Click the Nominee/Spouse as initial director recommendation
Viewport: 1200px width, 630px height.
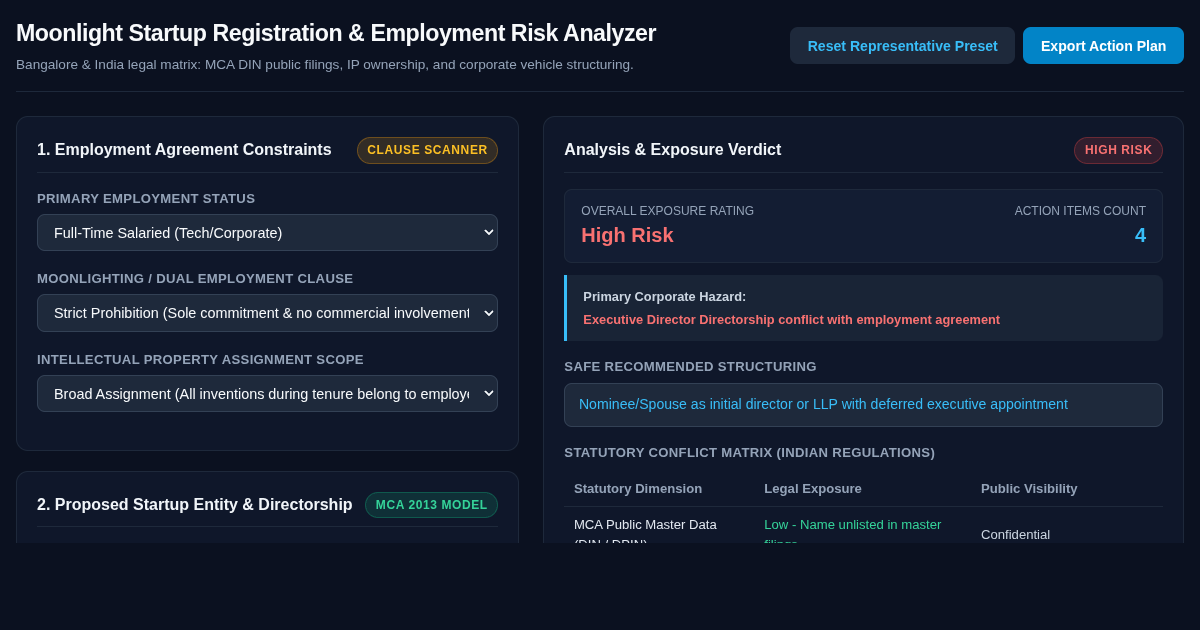click(863, 405)
